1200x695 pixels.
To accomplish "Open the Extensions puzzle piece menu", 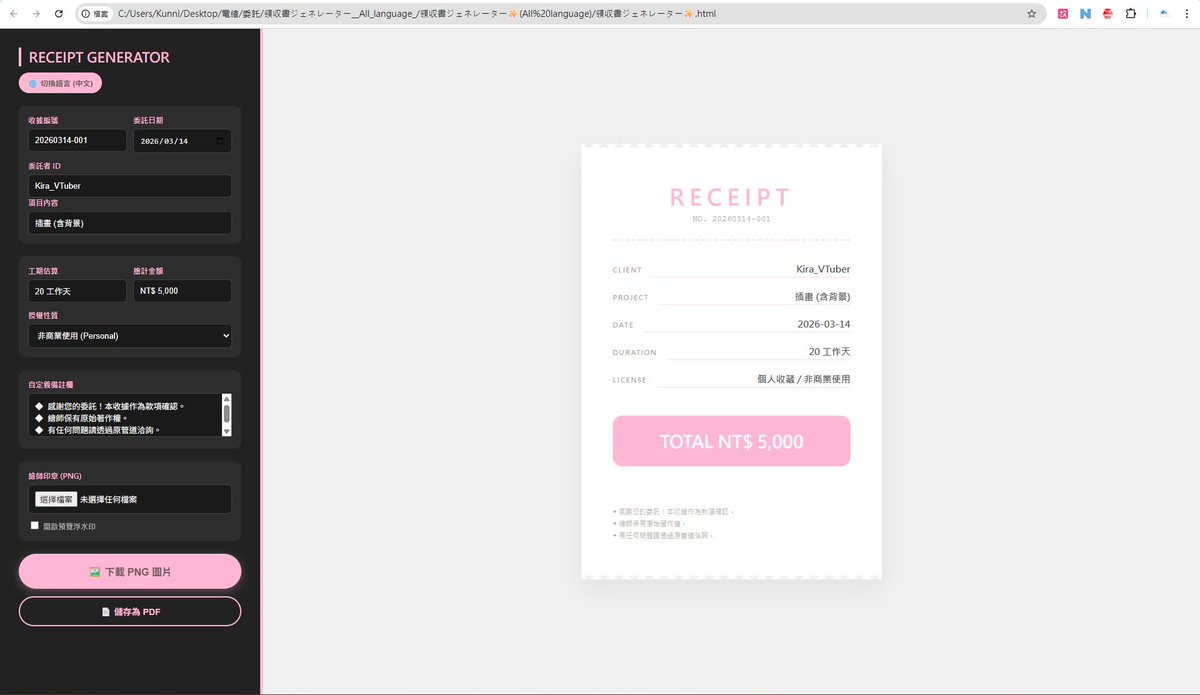I will point(1131,14).
